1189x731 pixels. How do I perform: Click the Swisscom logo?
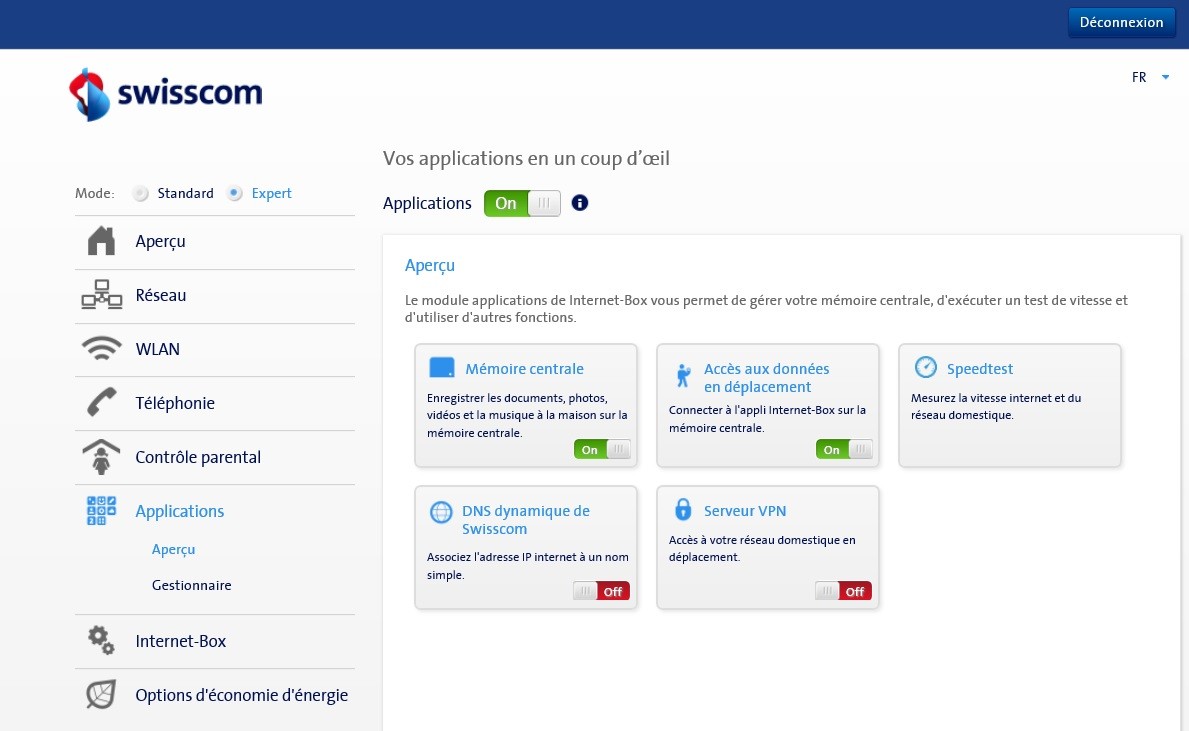point(165,94)
